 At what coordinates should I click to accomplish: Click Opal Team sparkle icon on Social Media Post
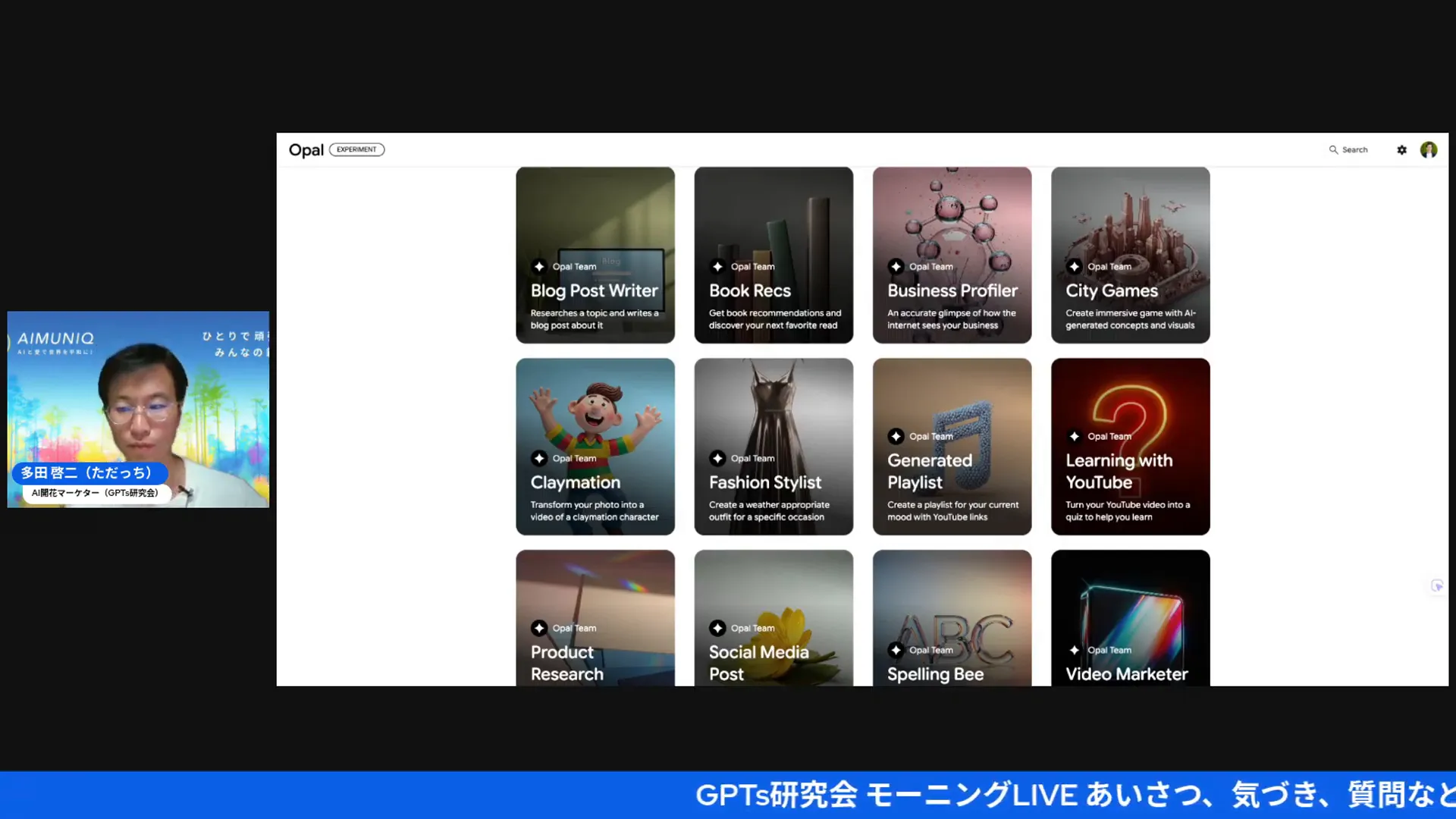(x=717, y=628)
